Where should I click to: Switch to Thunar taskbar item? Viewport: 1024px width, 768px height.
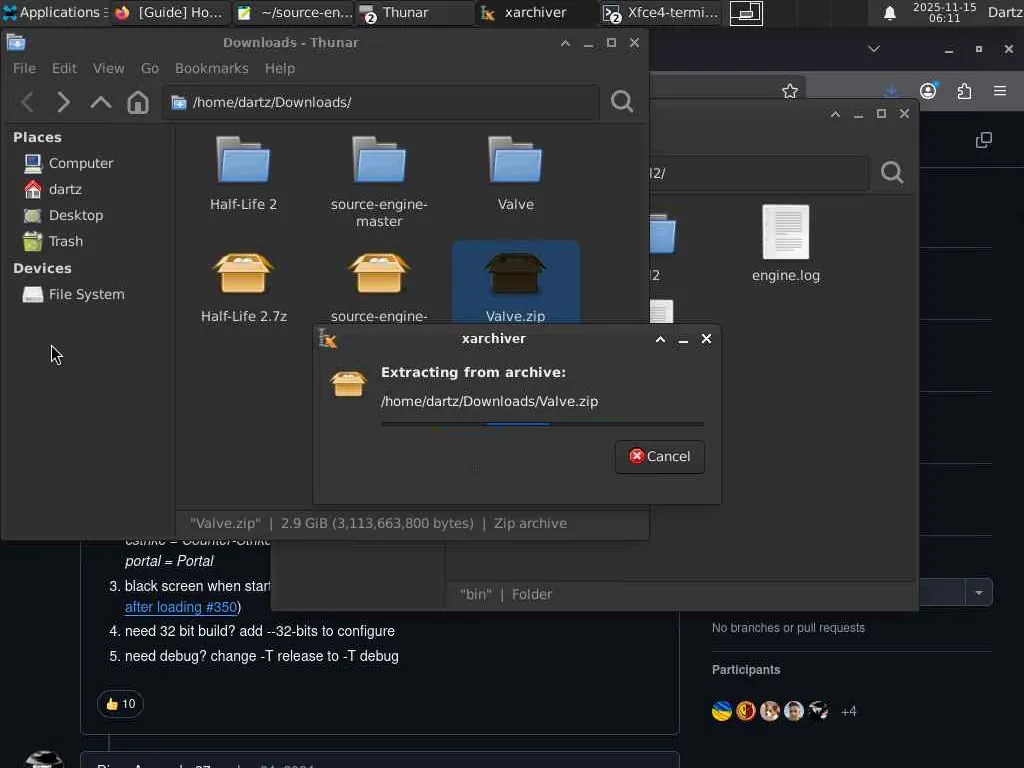[x=416, y=12]
